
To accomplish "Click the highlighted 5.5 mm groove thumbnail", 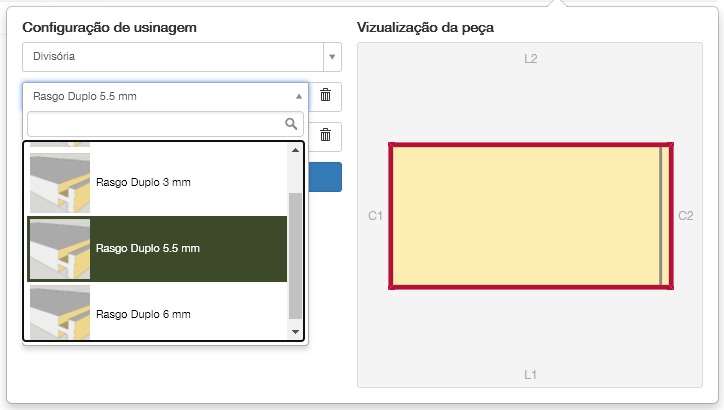I will pos(60,248).
